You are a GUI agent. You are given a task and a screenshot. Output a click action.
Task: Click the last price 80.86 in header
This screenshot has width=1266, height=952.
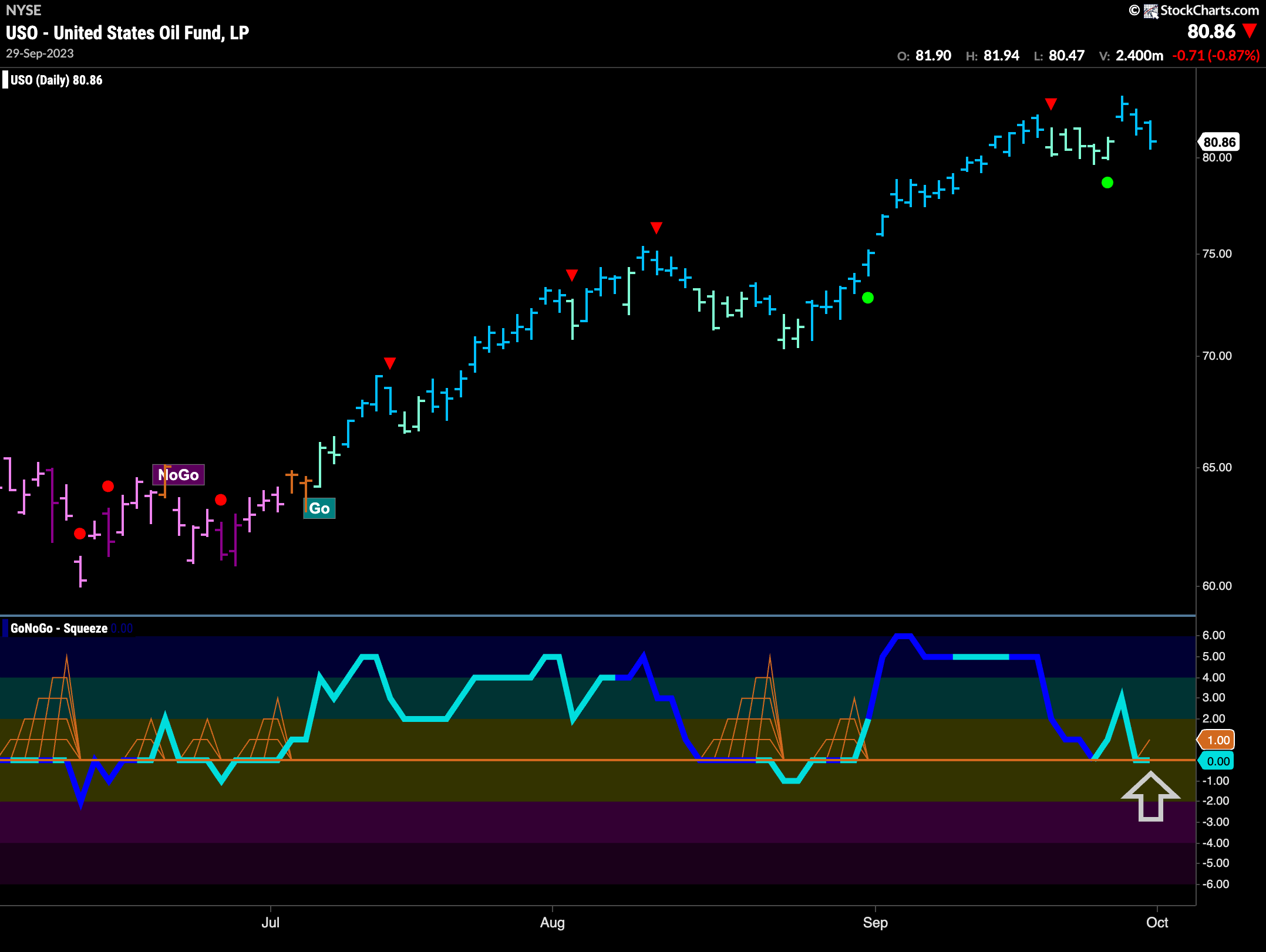[x=1211, y=32]
